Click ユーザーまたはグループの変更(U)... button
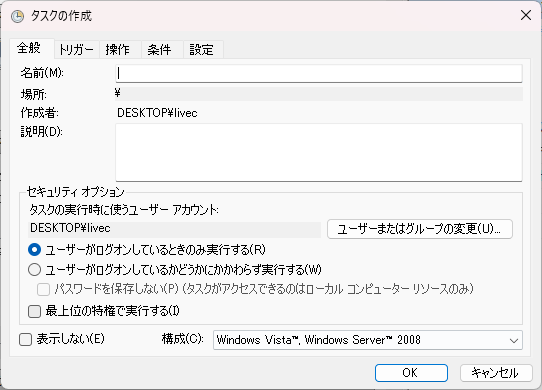The width and height of the screenshot is (542, 390). pyautogui.click(x=419, y=229)
